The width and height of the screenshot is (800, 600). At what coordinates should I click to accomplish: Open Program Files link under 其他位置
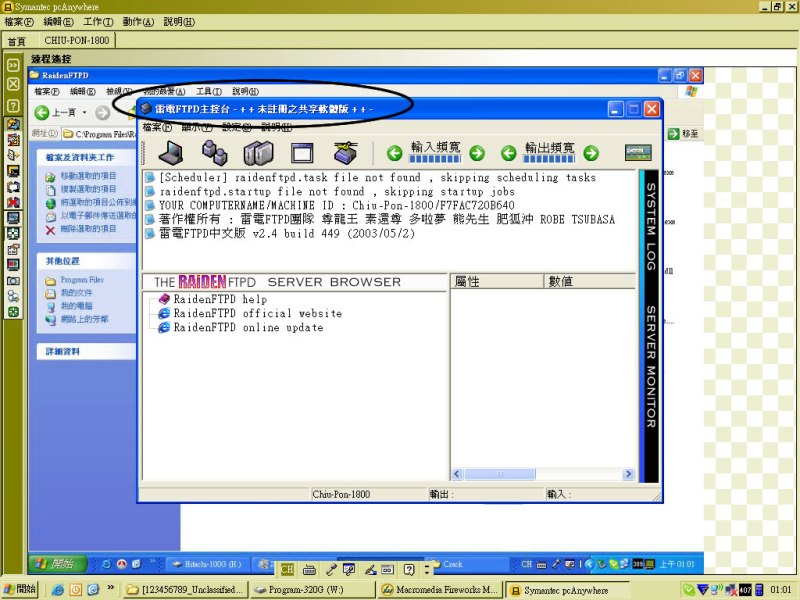(82, 280)
